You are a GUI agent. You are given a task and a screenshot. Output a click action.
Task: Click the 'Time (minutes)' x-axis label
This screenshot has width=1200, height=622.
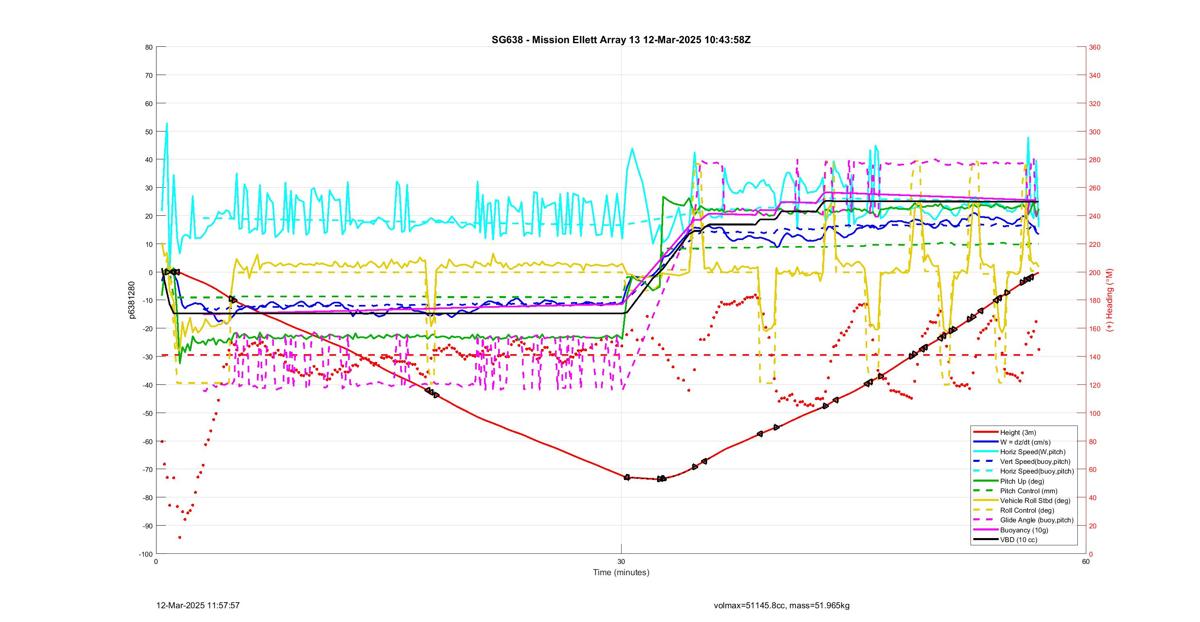coord(621,573)
